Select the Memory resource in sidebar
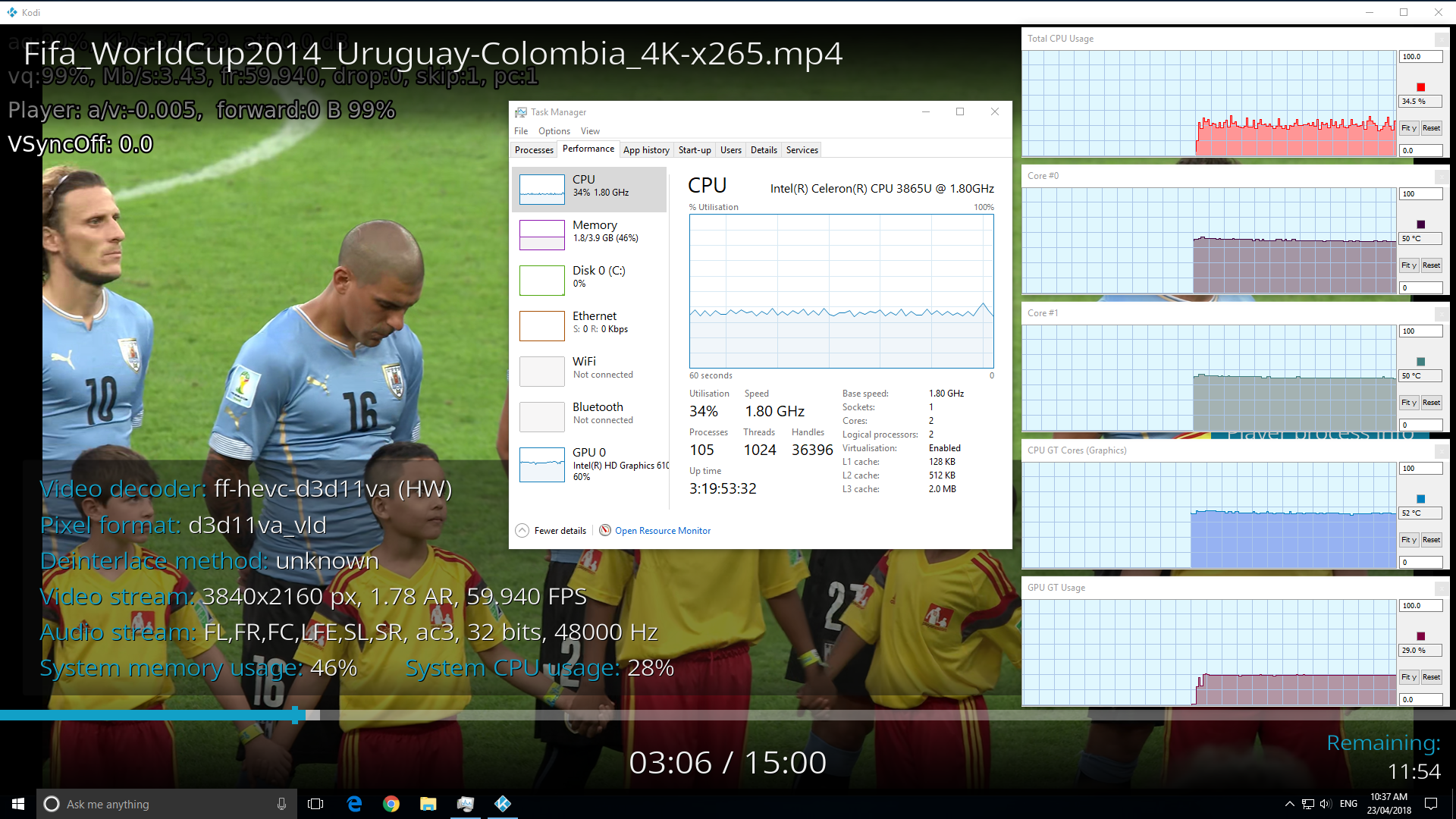Image resolution: width=1456 pixels, height=819 pixels. tap(589, 234)
